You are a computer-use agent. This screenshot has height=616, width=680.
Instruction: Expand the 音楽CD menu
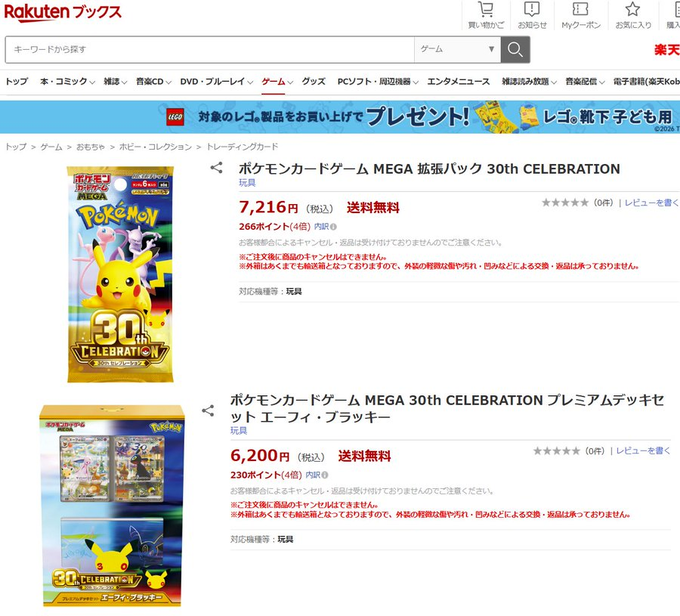154,82
